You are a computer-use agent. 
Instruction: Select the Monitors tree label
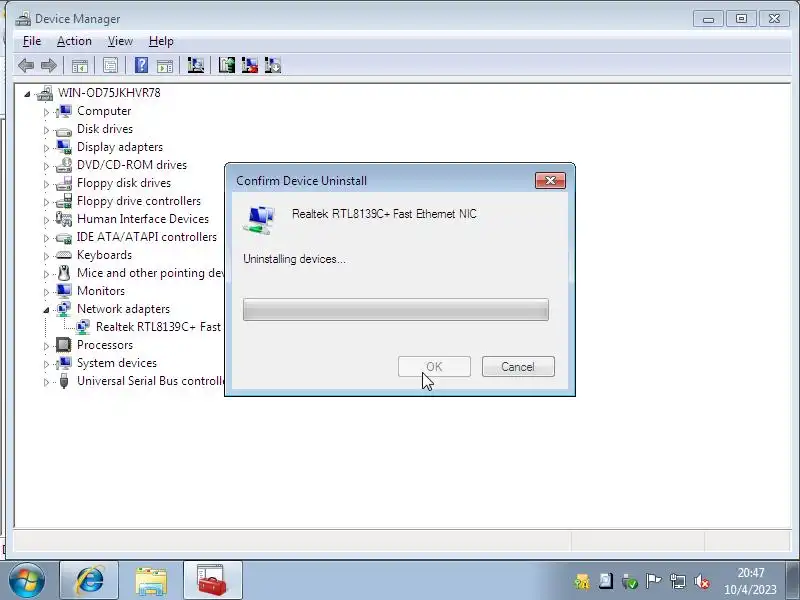point(101,291)
